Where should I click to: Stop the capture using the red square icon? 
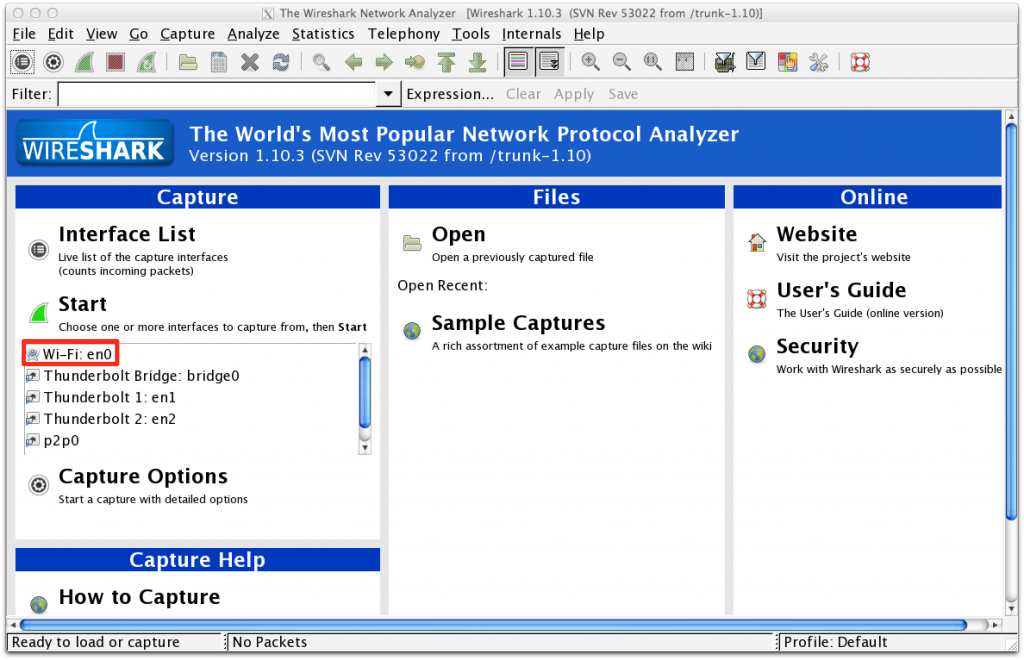[x=114, y=61]
